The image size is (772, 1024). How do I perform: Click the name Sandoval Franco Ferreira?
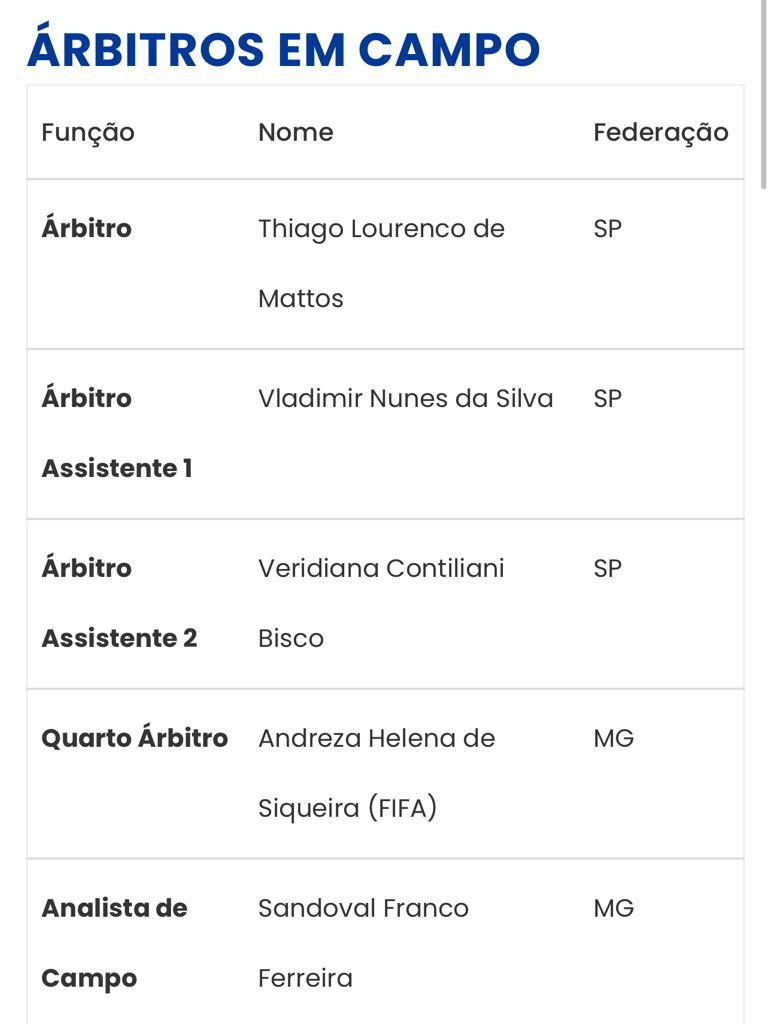tap(363, 943)
